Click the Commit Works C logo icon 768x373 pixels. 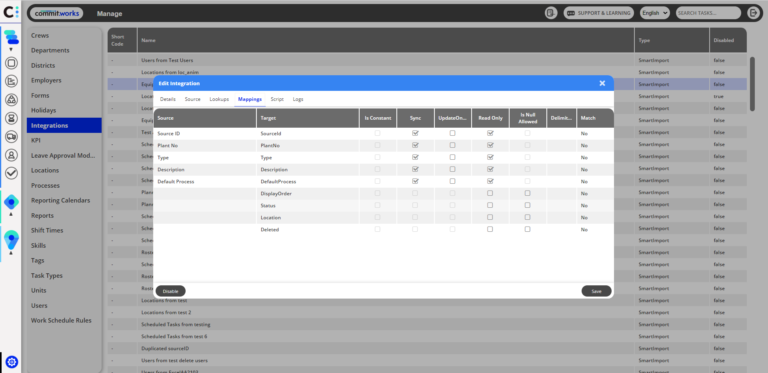[x=11, y=11]
